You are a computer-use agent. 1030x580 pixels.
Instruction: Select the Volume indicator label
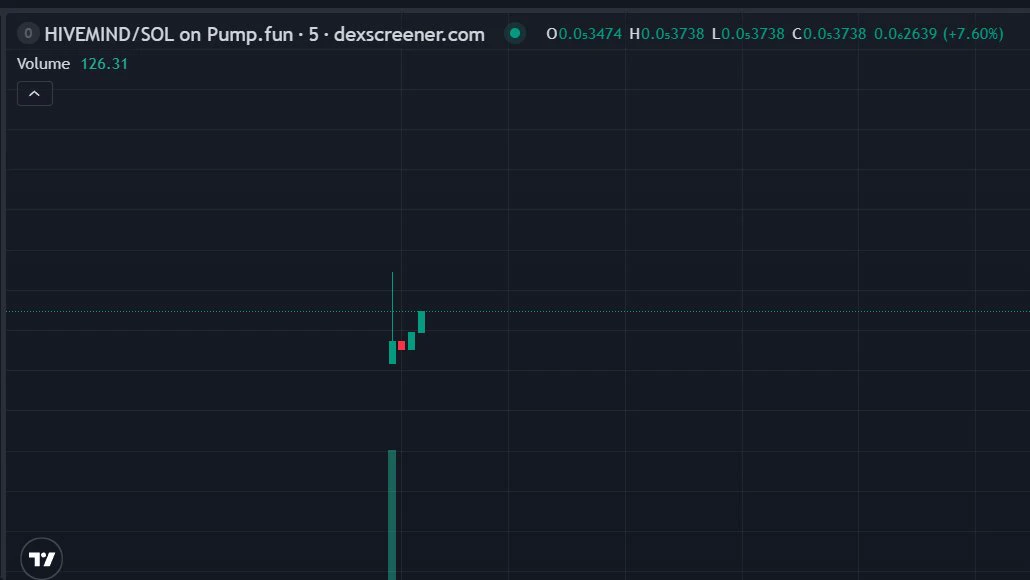pyautogui.click(x=43, y=64)
